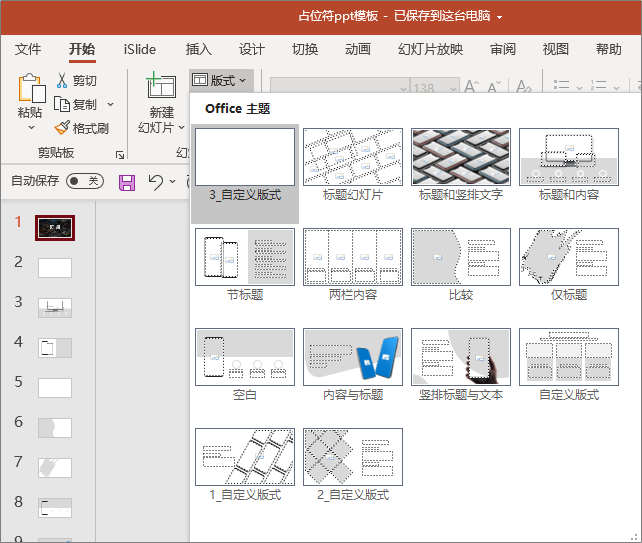Choose the 1_自定义版式 layout

click(245, 465)
